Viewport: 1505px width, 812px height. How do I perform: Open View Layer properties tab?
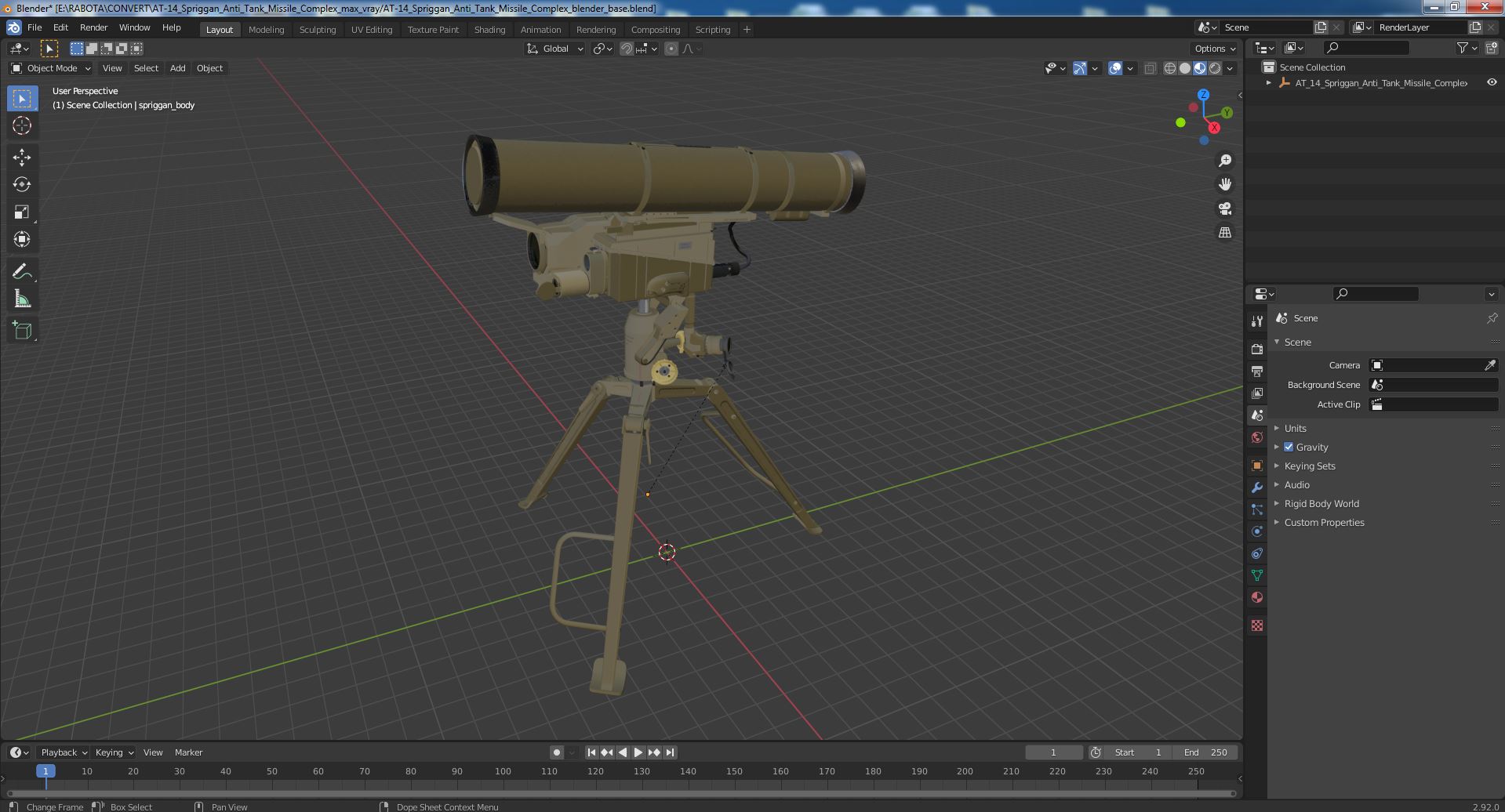point(1257,393)
